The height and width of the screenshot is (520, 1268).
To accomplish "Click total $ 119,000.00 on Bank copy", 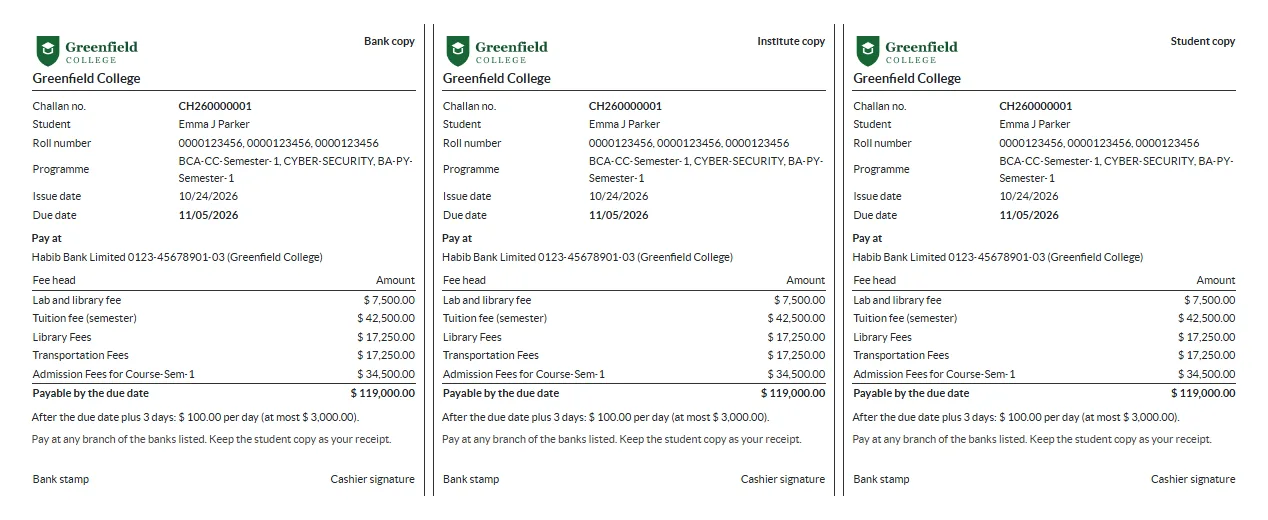I will [x=383, y=393].
